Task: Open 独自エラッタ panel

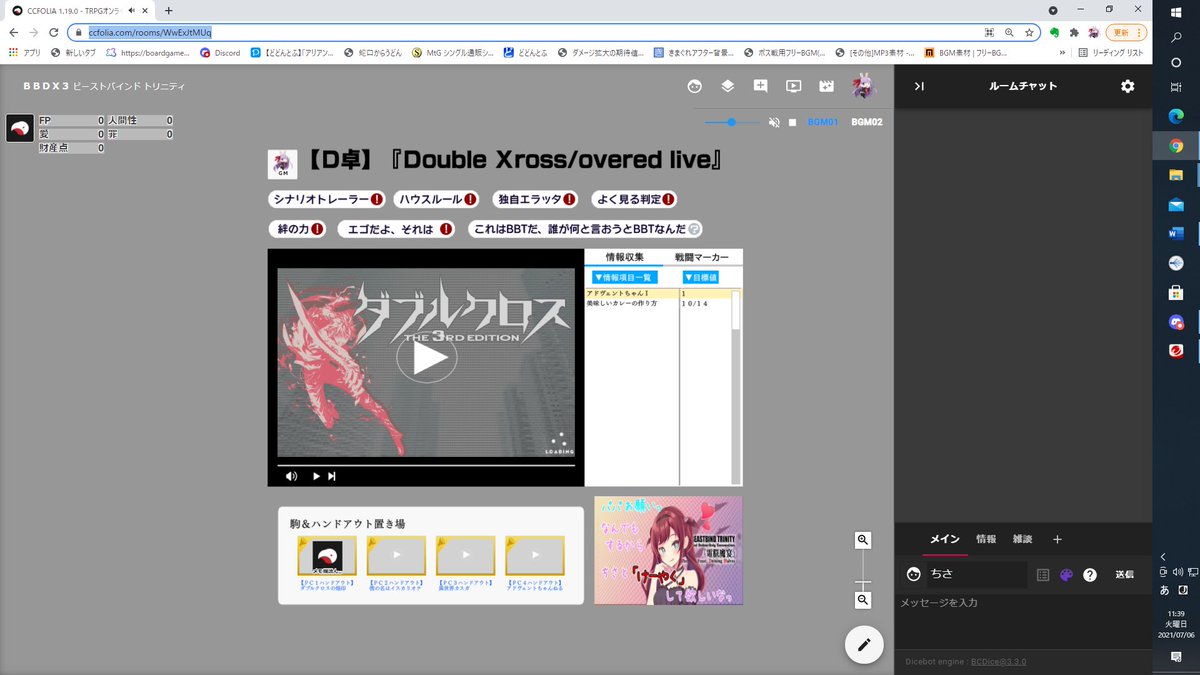Action: coord(536,199)
